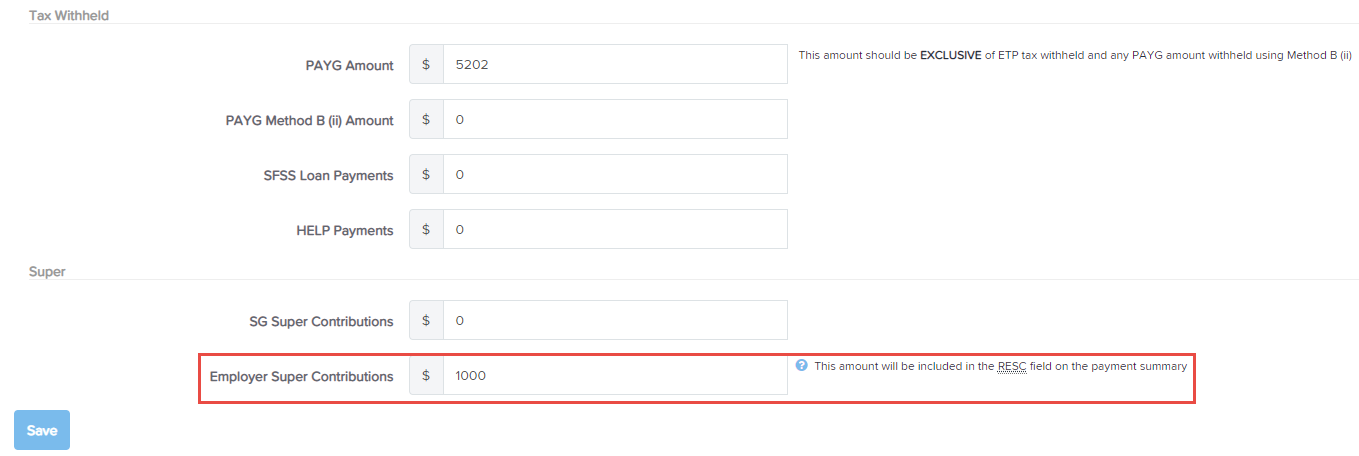Focus the SG Super Contributions field
The width and height of the screenshot is (1359, 456).
pyautogui.click(x=615, y=320)
